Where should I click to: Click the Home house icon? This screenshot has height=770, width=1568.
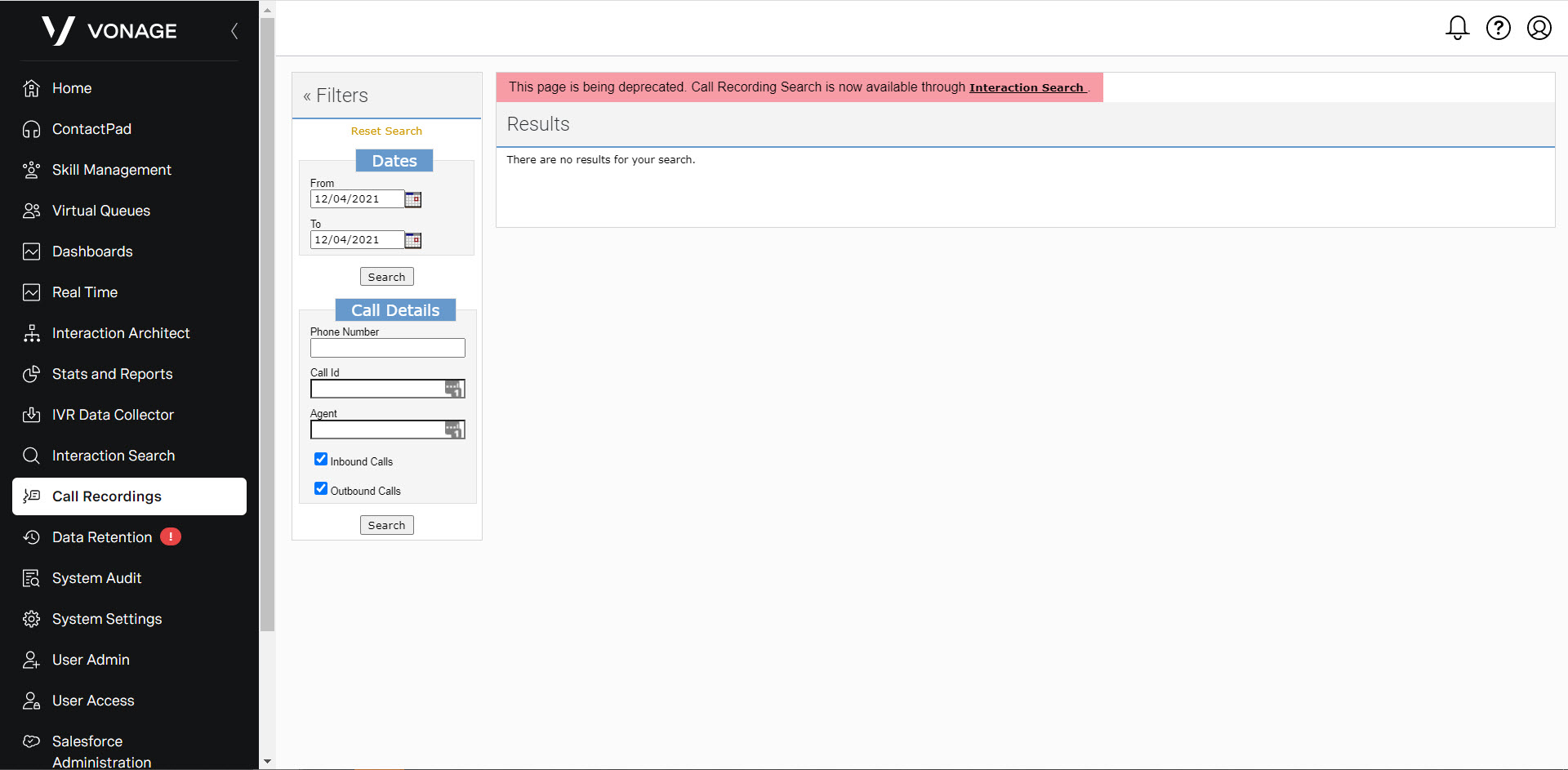[x=31, y=88]
